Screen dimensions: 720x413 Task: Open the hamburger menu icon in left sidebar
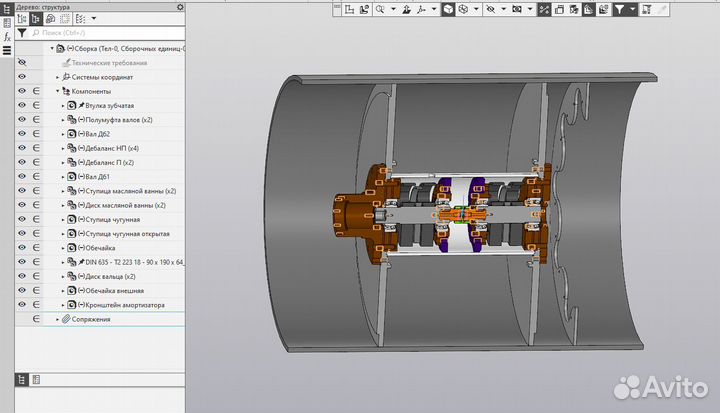click(6, 50)
